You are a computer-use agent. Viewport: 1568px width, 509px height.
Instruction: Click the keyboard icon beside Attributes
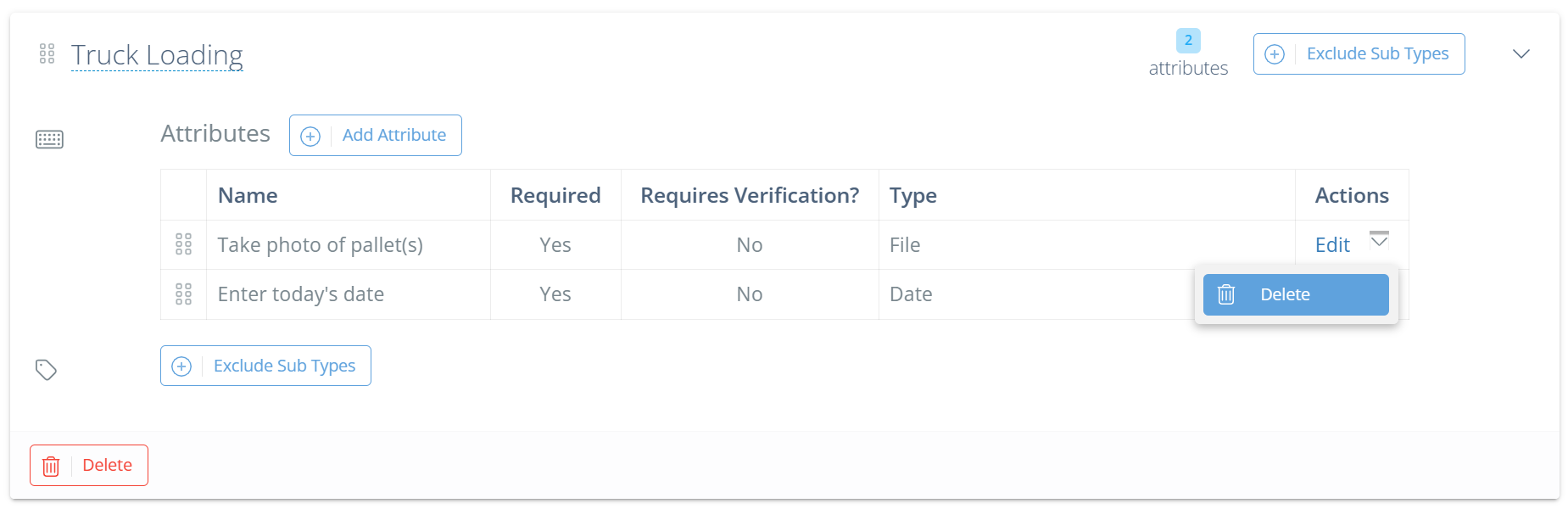[49, 139]
